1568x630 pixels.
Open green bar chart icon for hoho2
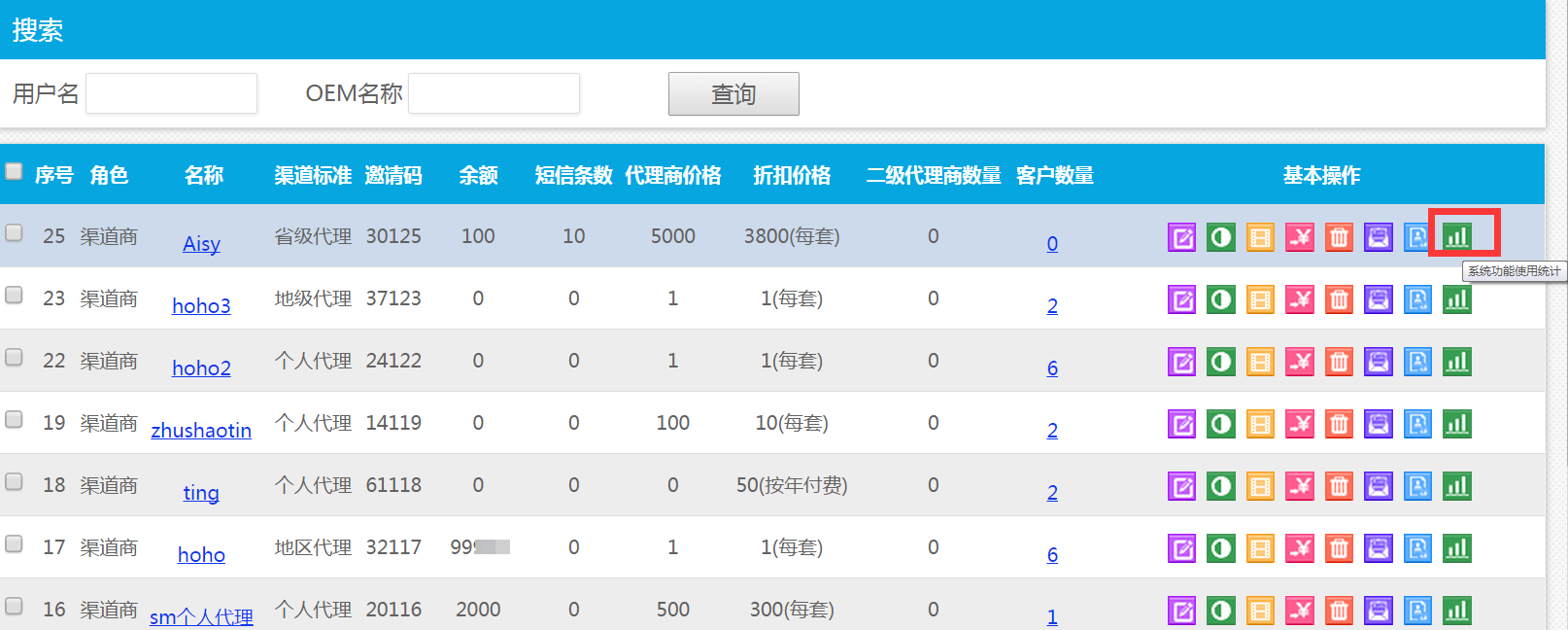click(1456, 362)
